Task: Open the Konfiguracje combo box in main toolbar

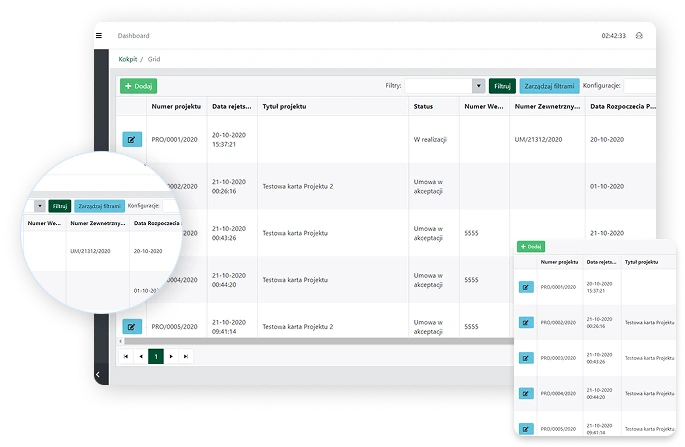Action: point(639,86)
